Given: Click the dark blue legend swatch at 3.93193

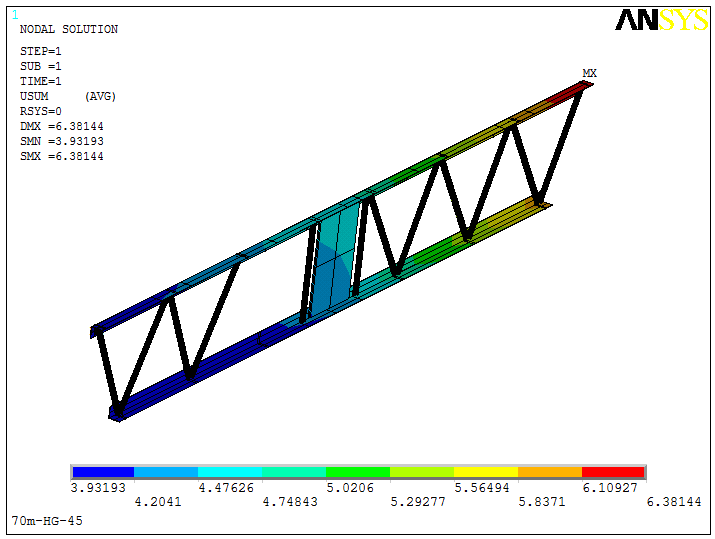Looking at the screenshot, I should (x=103, y=472).
